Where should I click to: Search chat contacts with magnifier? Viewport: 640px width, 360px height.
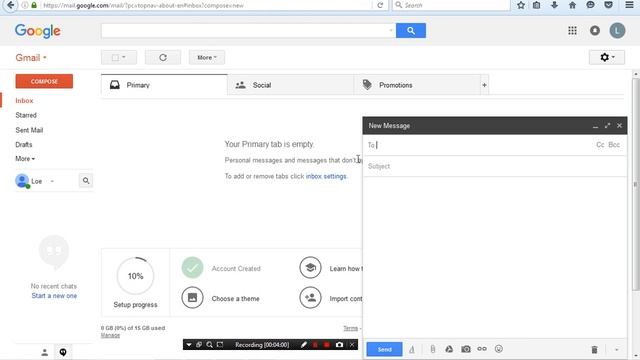click(86, 180)
